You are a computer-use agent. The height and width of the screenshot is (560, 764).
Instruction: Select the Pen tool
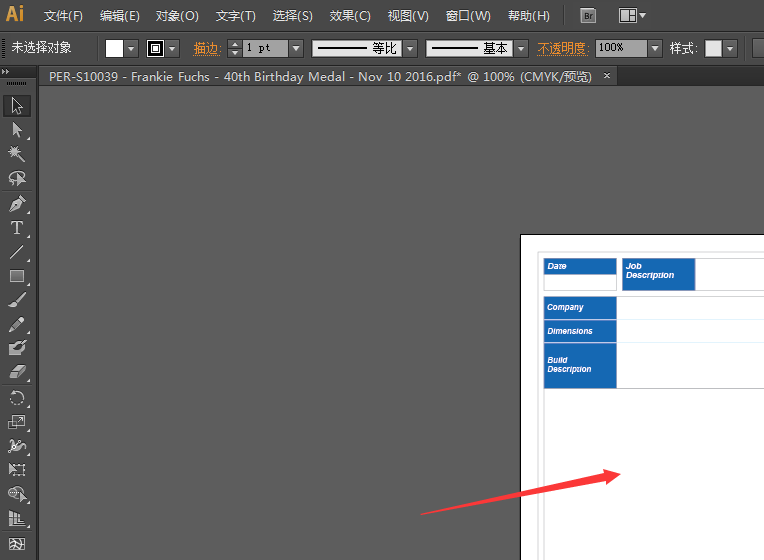[17, 204]
